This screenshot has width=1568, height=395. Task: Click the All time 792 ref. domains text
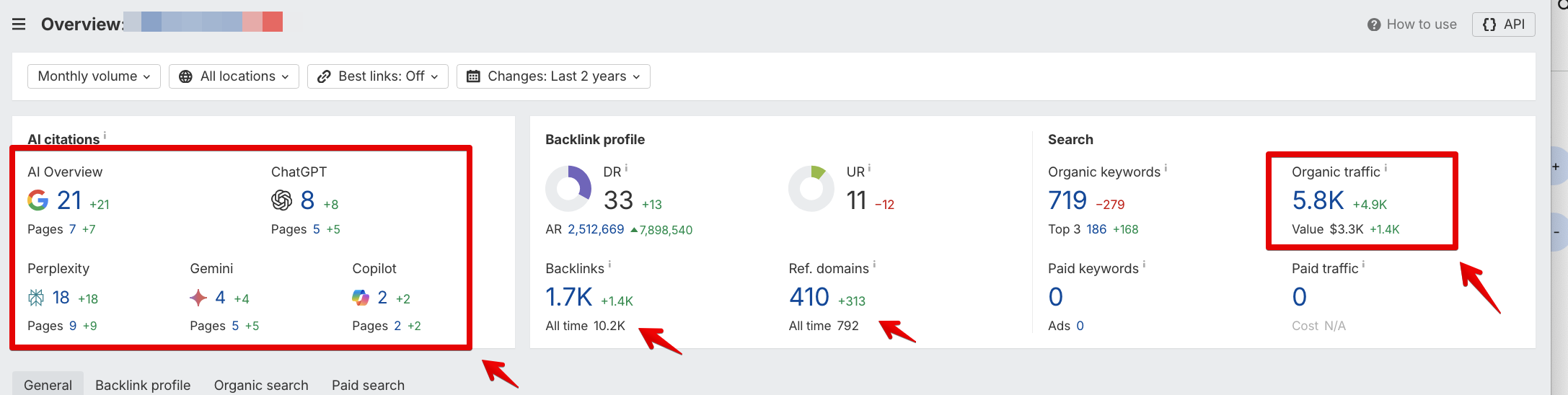point(824,326)
